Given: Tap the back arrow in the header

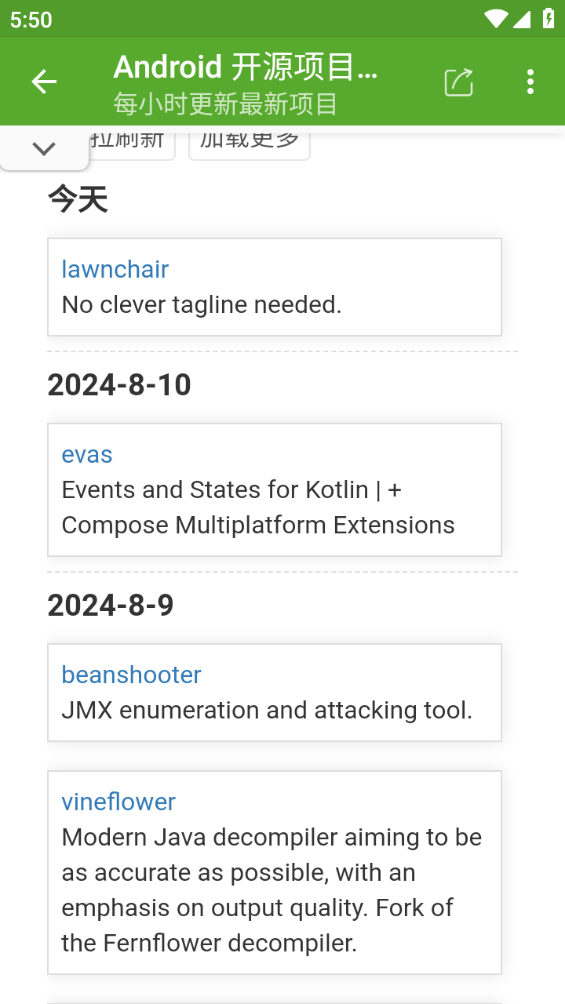Looking at the screenshot, I should pos(44,82).
